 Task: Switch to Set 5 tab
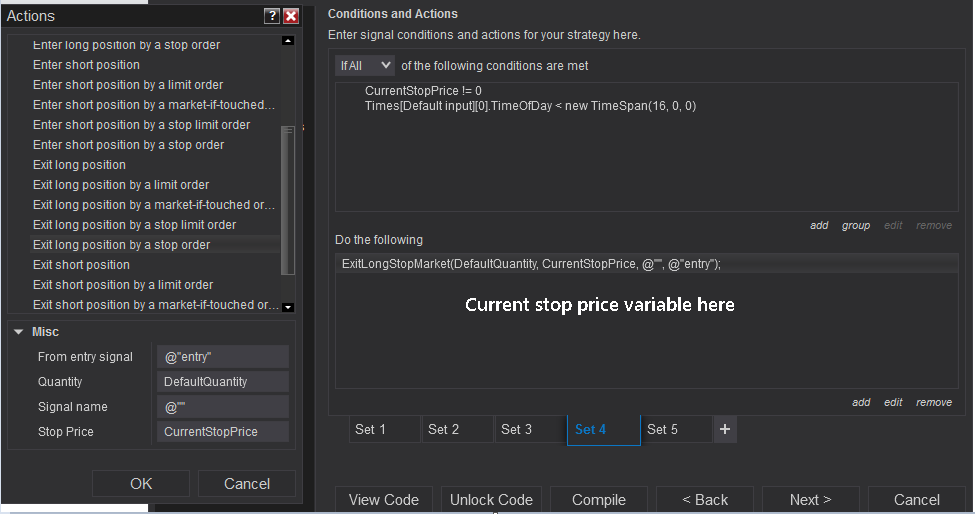(676, 429)
